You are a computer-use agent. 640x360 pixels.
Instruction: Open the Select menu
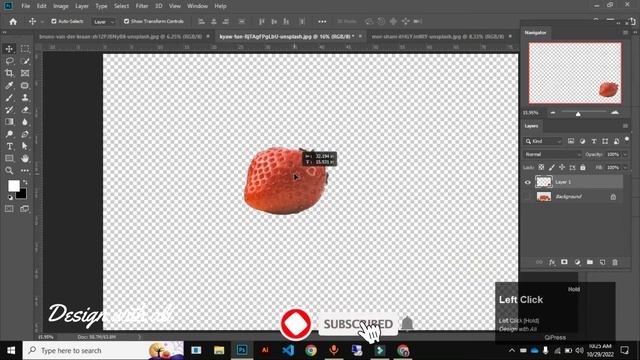click(121, 6)
